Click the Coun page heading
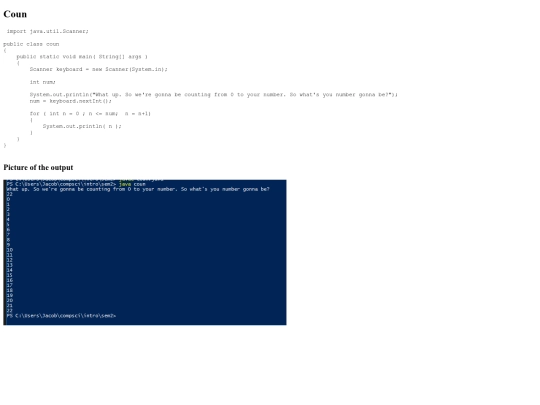The height and width of the screenshot is (405, 540). point(15,14)
